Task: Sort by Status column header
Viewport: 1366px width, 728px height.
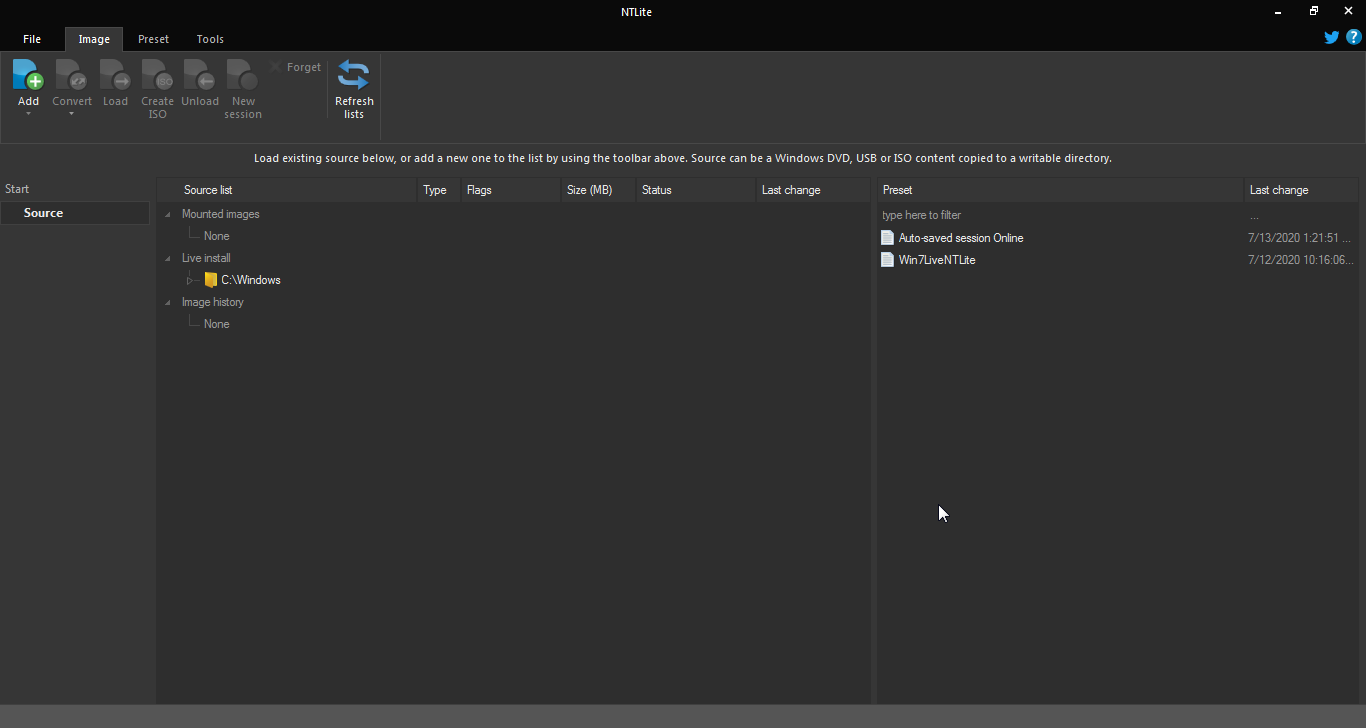Action: coord(695,190)
